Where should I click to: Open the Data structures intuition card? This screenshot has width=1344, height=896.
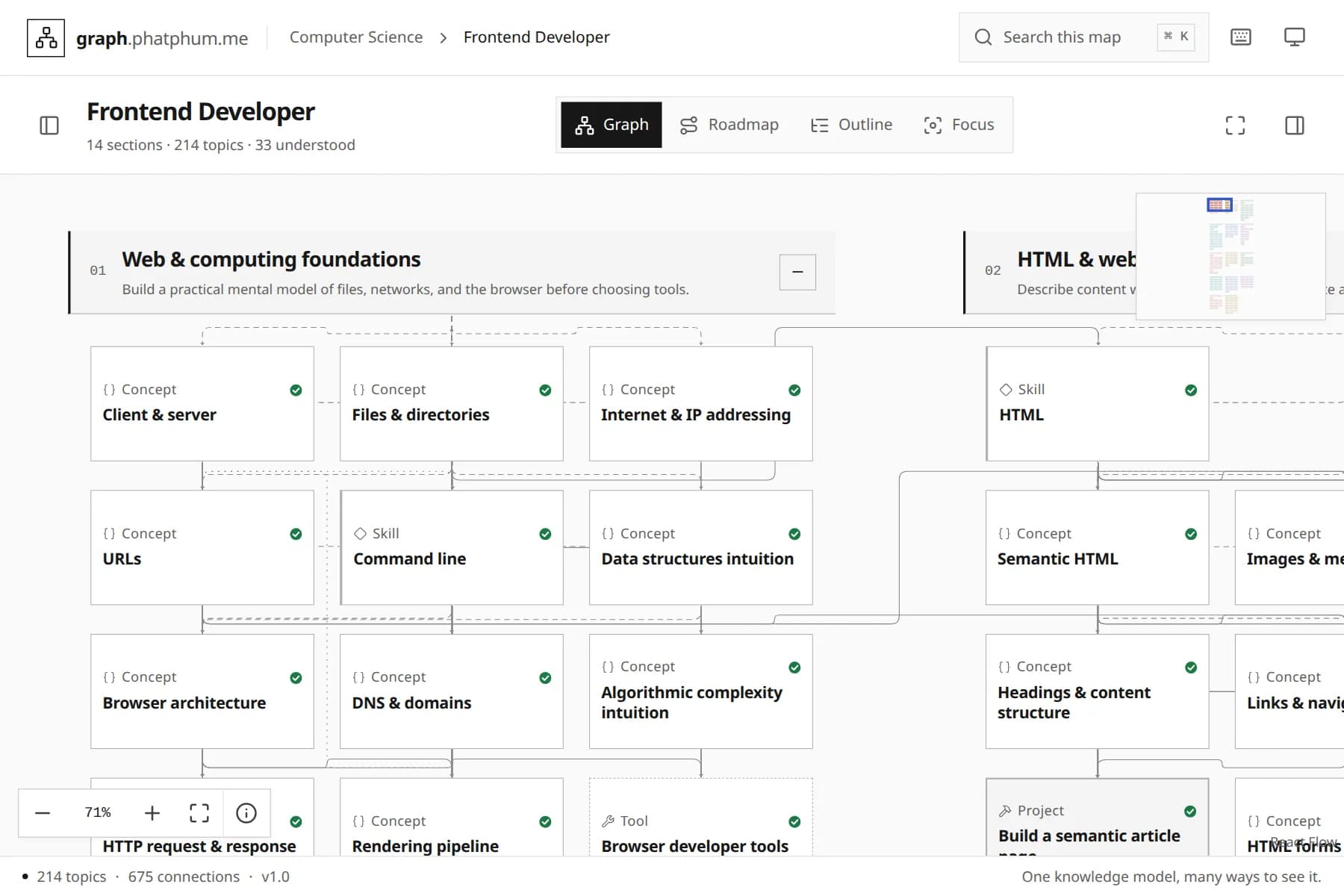click(700, 547)
